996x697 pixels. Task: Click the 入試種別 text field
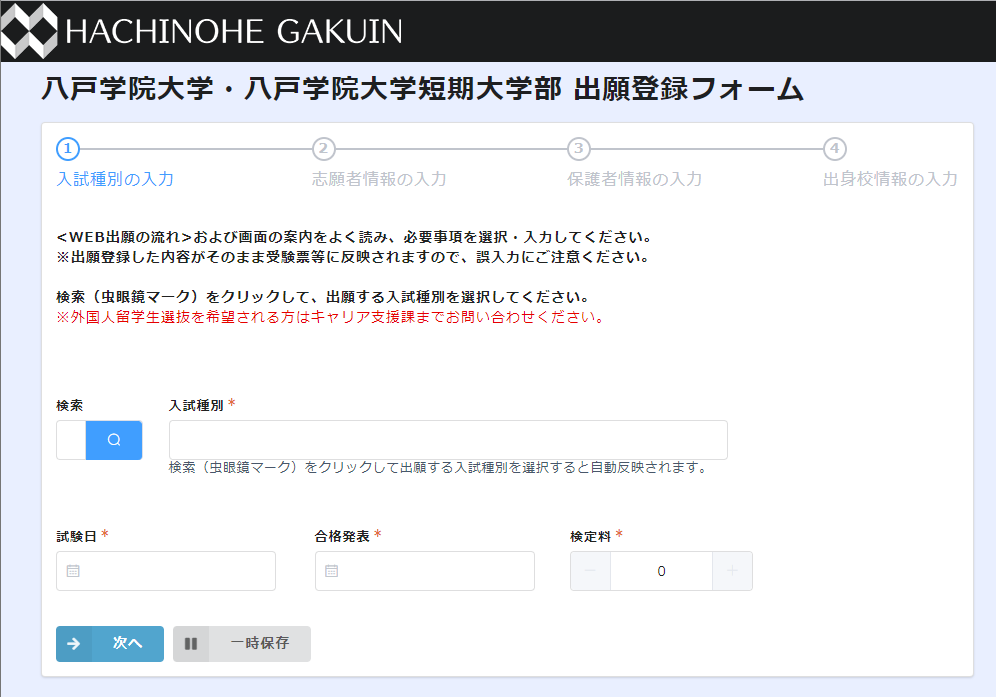click(448, 440)
